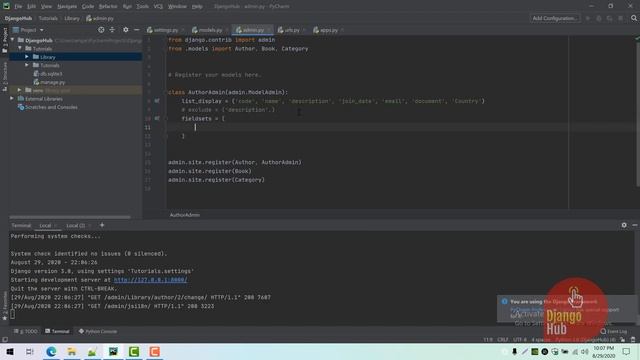
Task: Select db.sqlite3 in the project tree
Action: point(51,73)
